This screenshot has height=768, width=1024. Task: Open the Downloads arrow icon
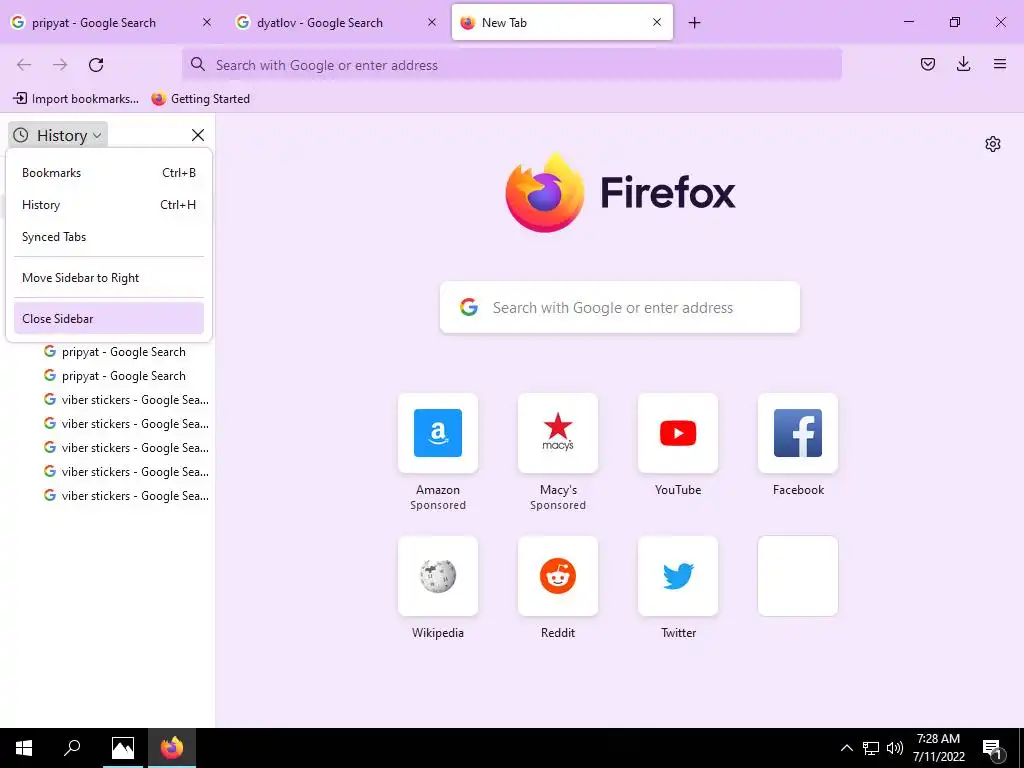[x=963, y=64]
